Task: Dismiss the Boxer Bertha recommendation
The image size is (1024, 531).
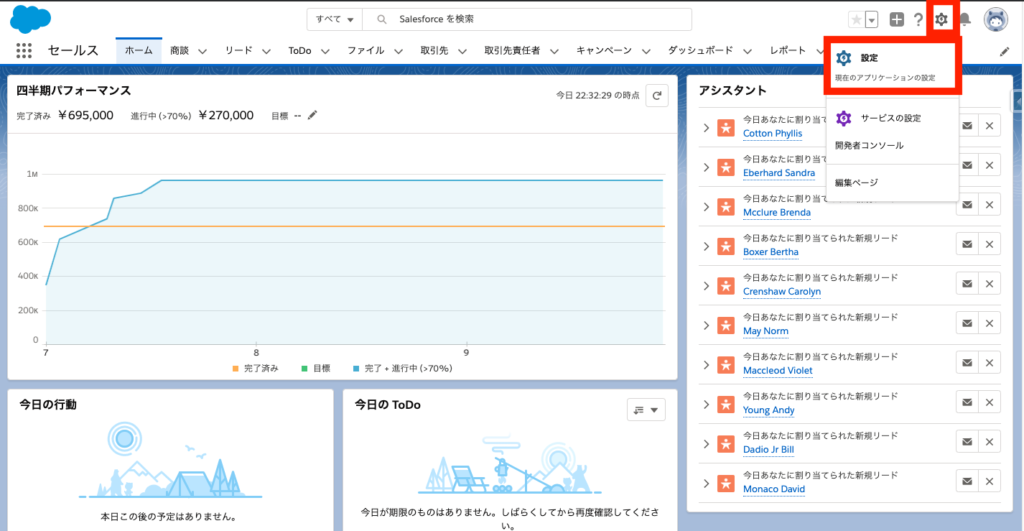Action: coord(989,244)
